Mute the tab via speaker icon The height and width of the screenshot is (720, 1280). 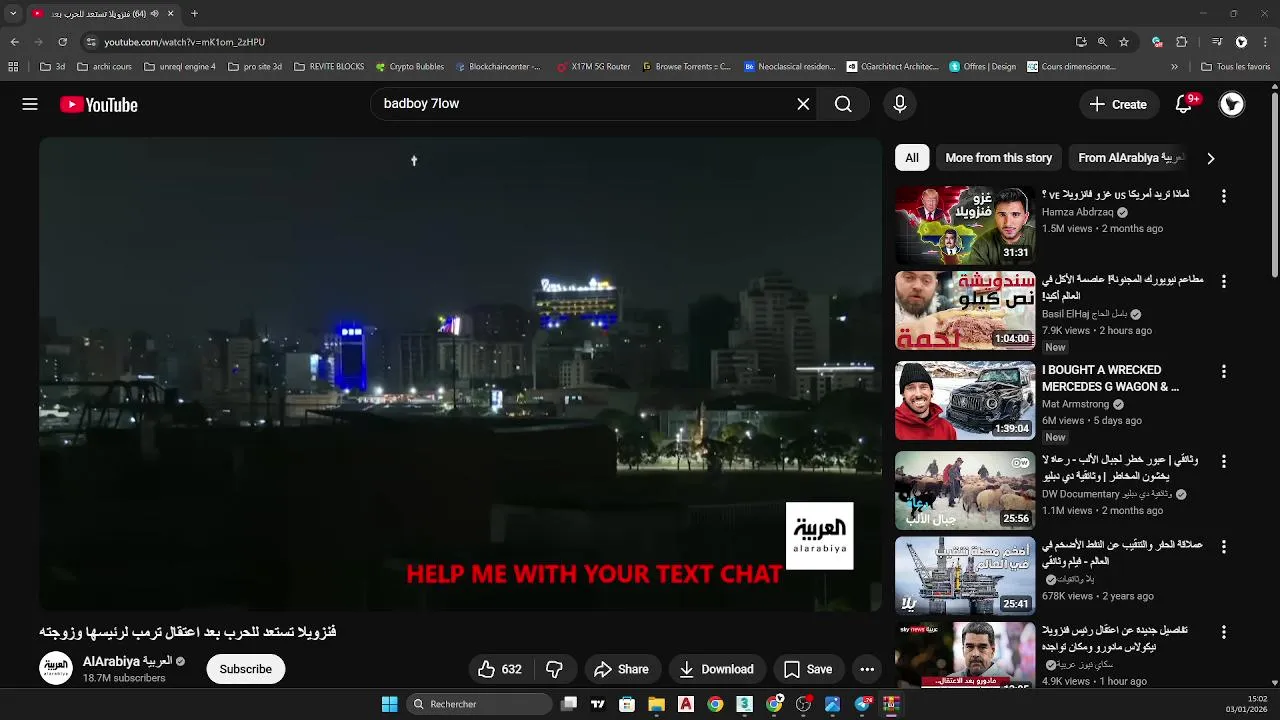tap(153, 14)
